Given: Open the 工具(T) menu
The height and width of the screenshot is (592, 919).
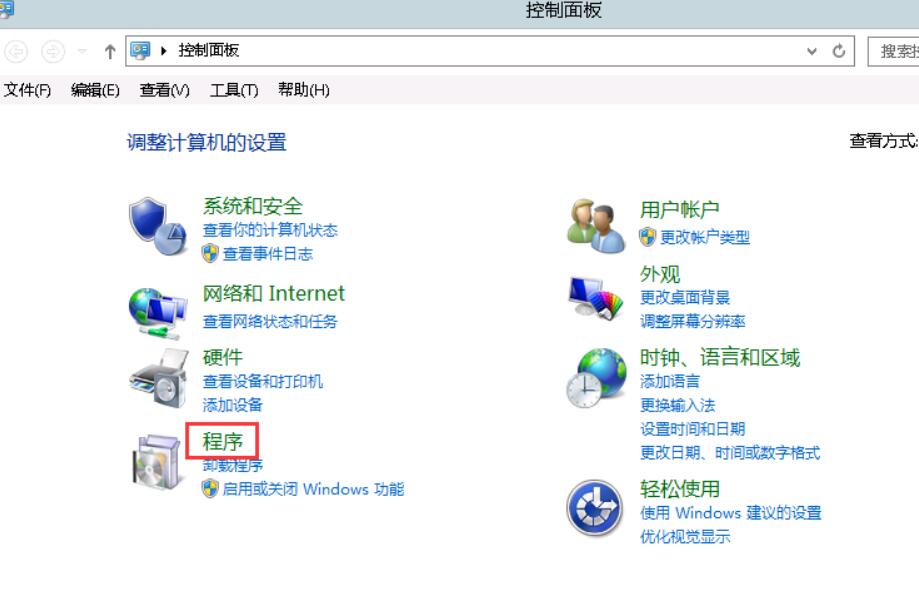Looking at the screenshot, I should [x=234, y=90].
